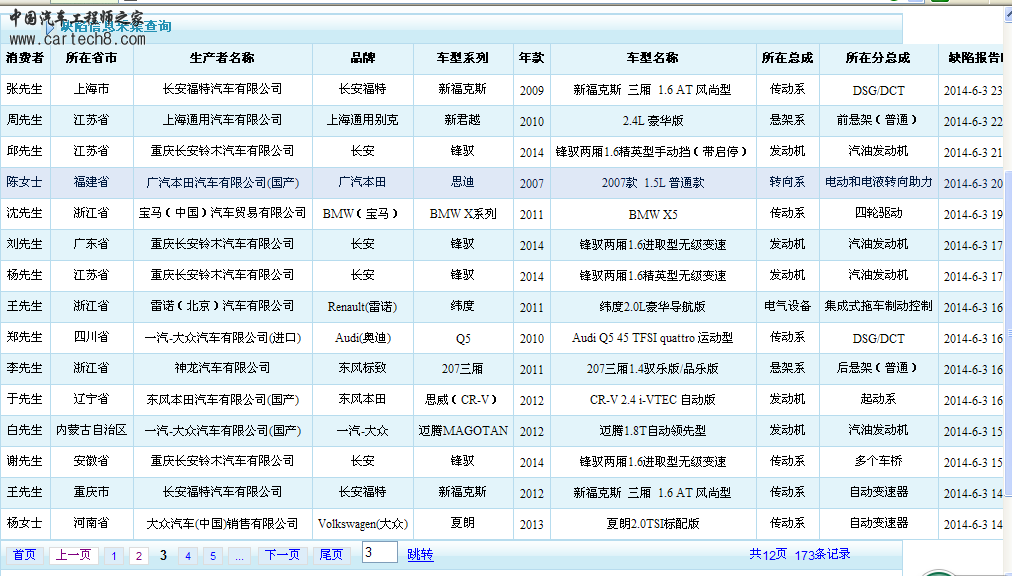Select consumer 郑先生 cell
Image resolution: width=1012 pixels, height=576 pixels.
[25, 338]
